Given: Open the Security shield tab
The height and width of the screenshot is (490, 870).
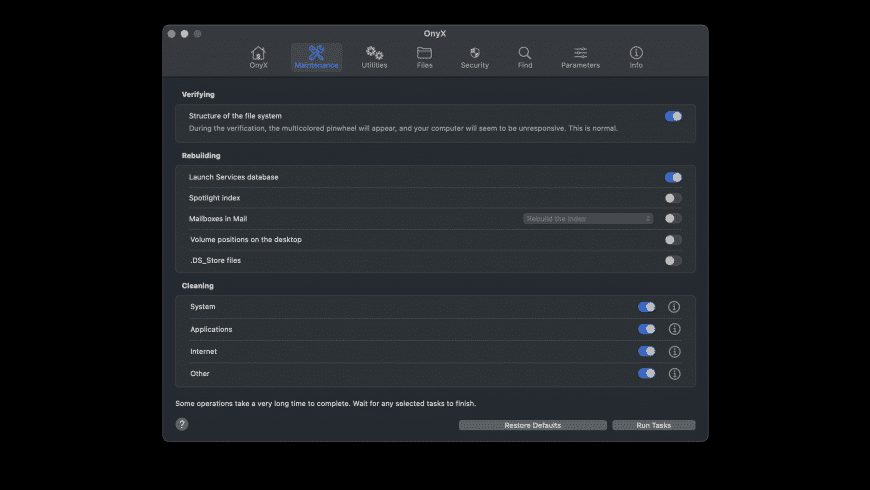Looking at the screenshot, I should (474, 58).
